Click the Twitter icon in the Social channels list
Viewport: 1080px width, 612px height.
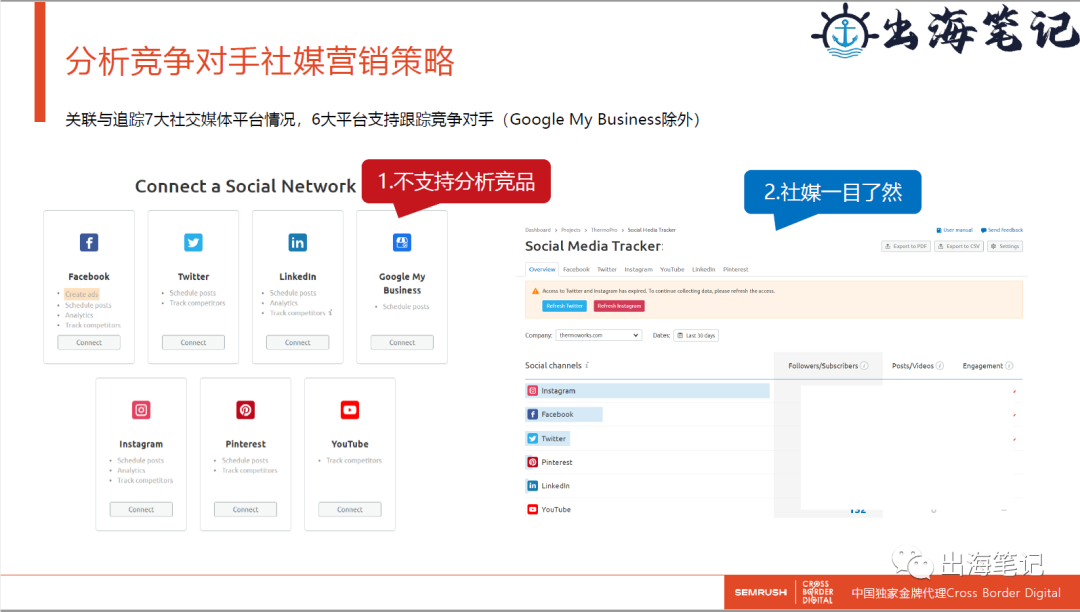point(532,439)
